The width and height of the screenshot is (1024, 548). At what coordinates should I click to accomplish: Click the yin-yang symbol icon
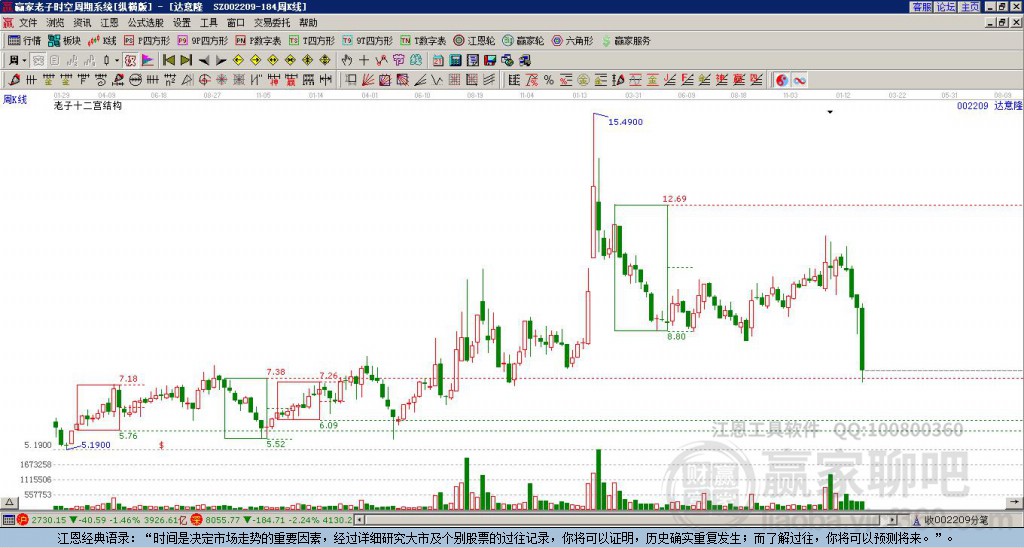[x=782, y=80]
